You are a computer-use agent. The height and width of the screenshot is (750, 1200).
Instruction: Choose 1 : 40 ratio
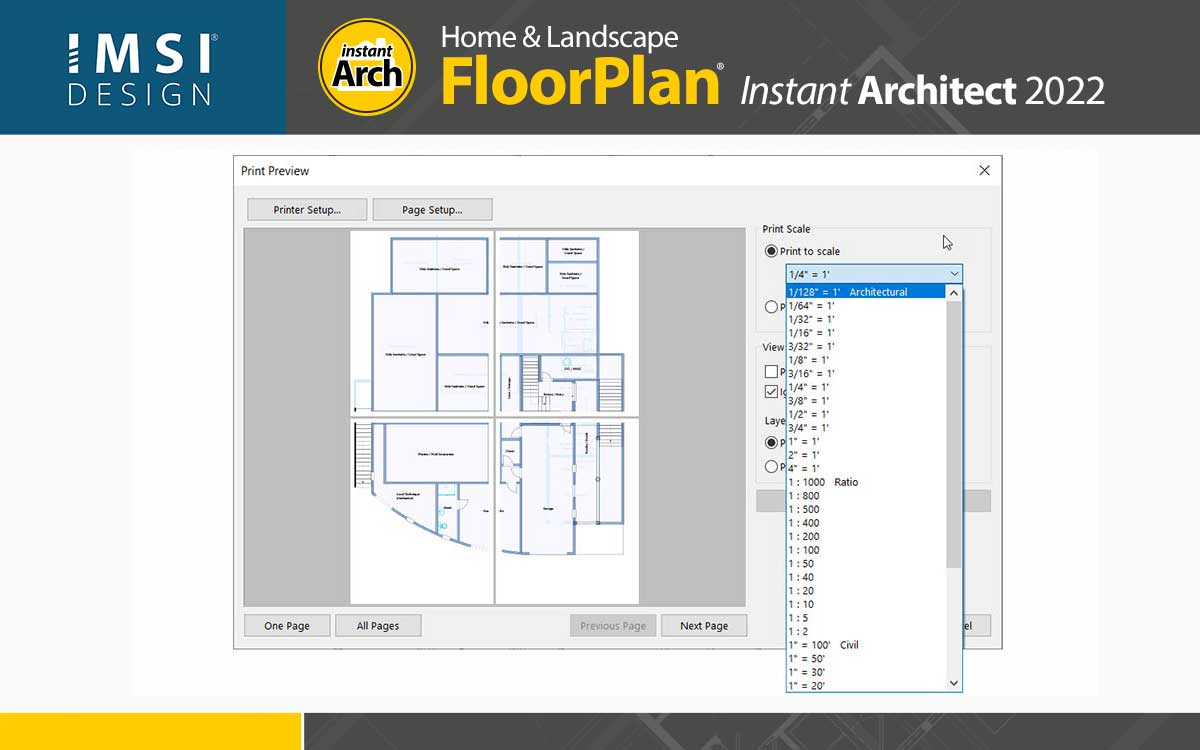click(865, 577)
